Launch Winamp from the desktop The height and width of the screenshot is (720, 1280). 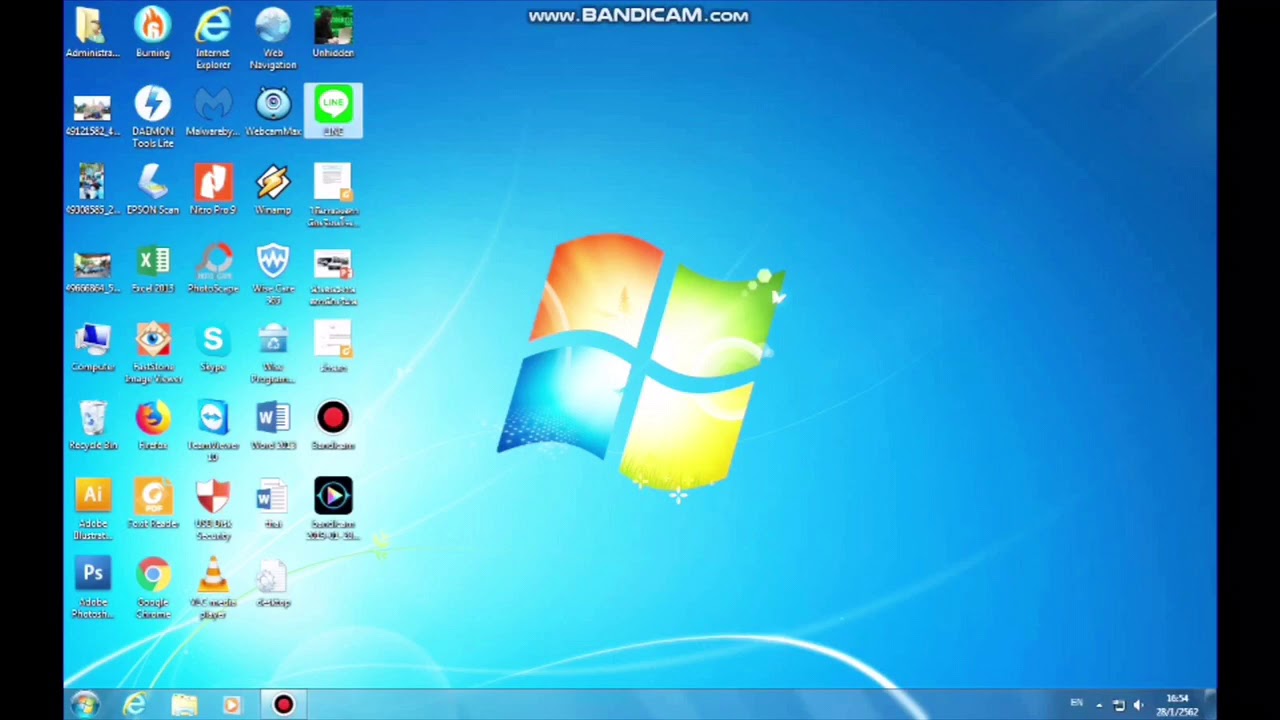click(x=273, y=190)
